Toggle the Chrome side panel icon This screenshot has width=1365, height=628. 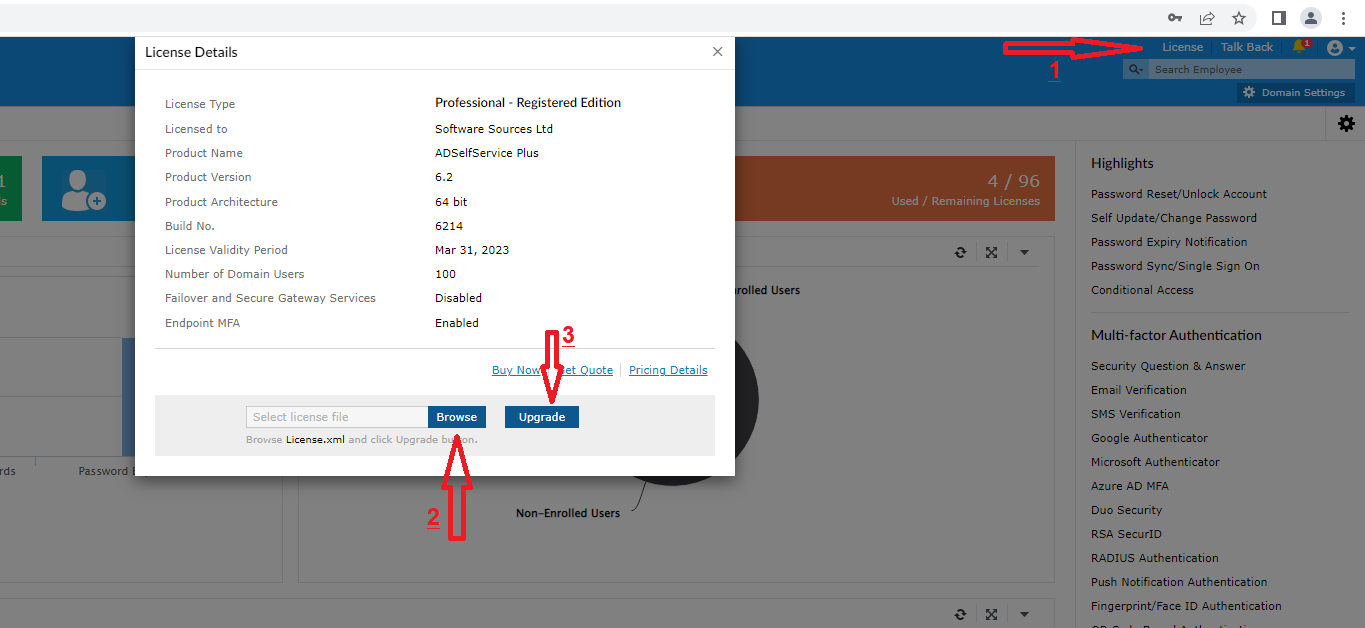point(1278,18)
